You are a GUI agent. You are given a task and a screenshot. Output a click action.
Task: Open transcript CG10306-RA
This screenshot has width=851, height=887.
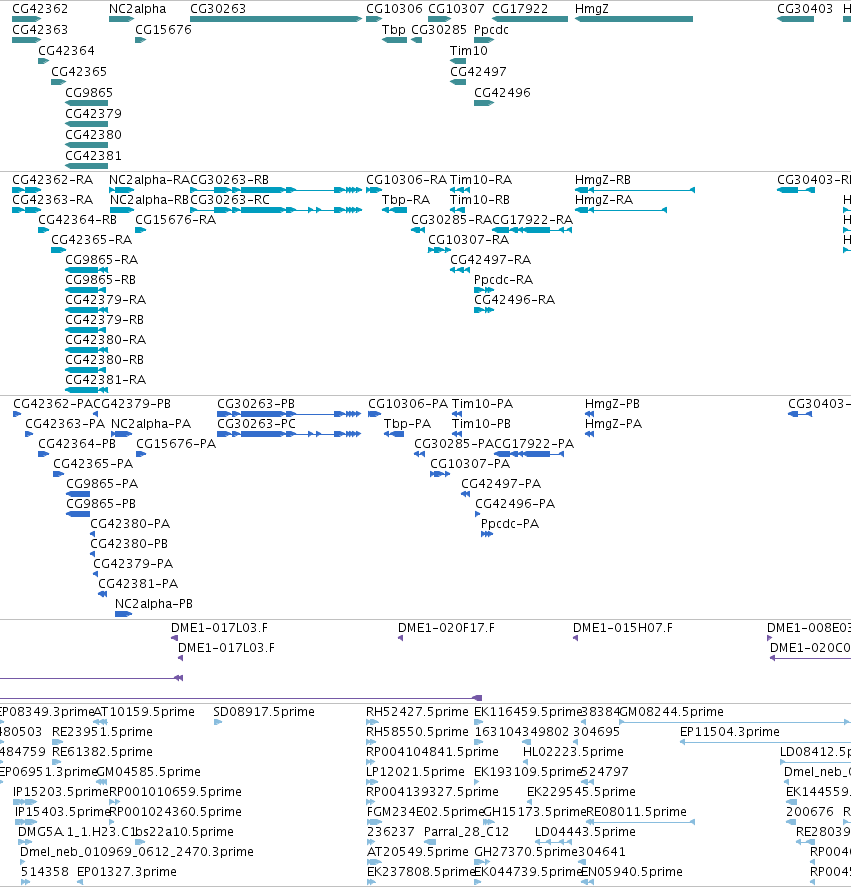pos(406,180)
